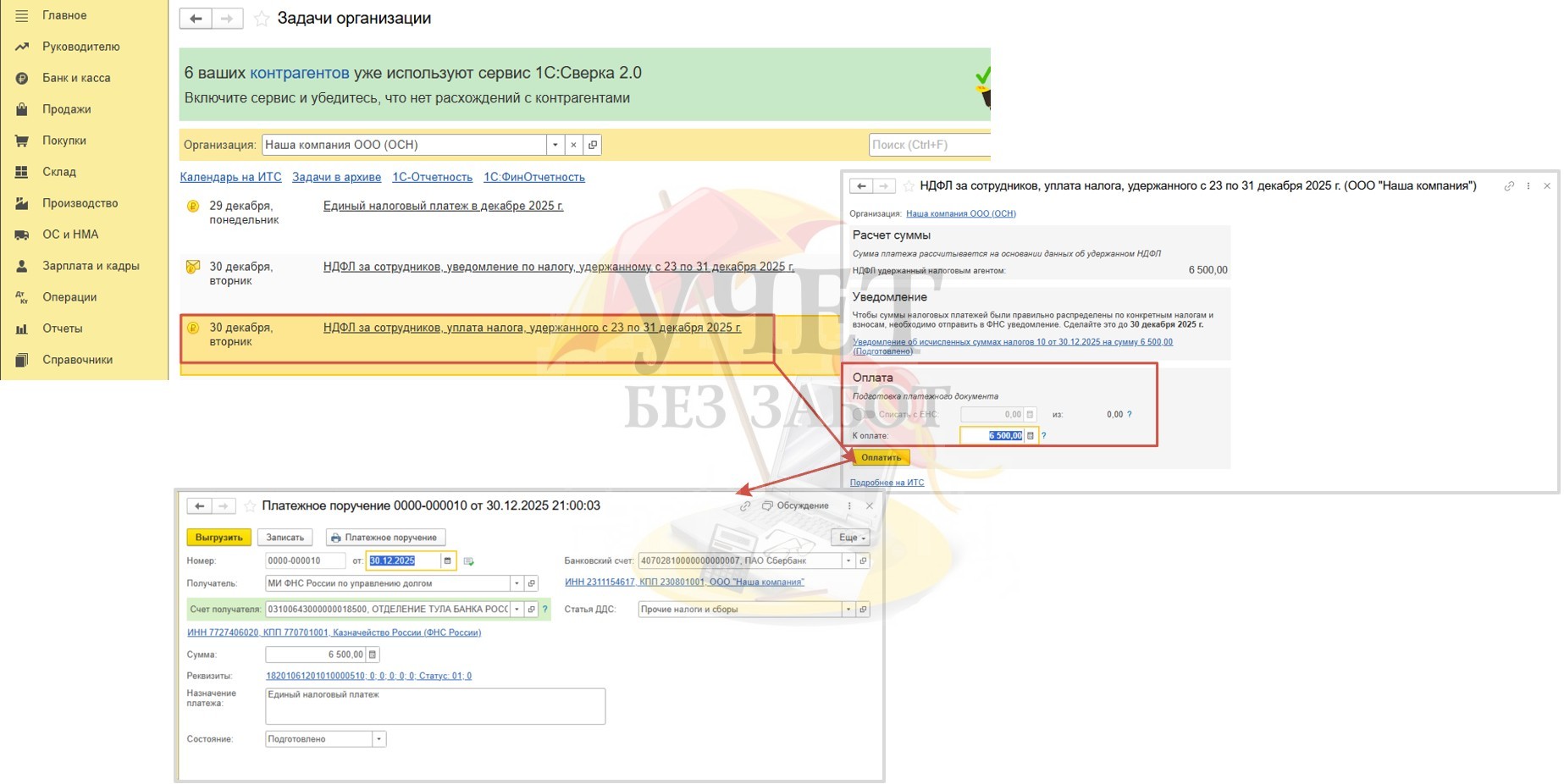Image resolution: width=1564 pixels, height=784 pixels.
Task: Expand the Организация dropdown list
Action: (555, 145)
